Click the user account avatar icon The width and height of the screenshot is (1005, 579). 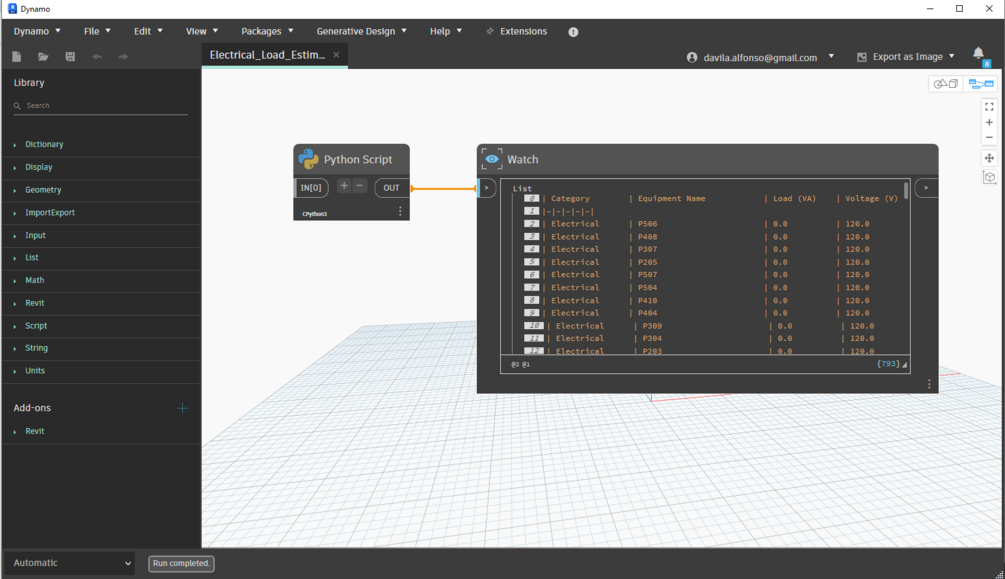pos(692,57)
